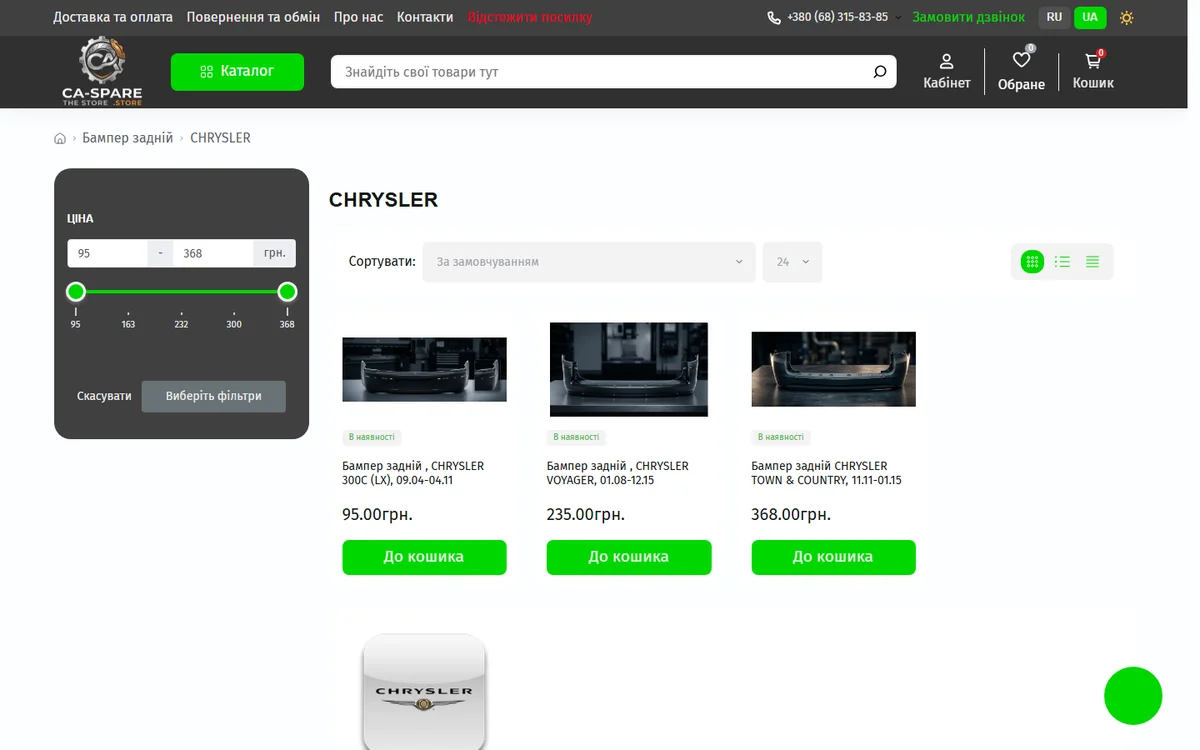Screen dimensions: 1200x750
Task: Click Бампер задній breadcrumb link
Action: click(128, 138)
